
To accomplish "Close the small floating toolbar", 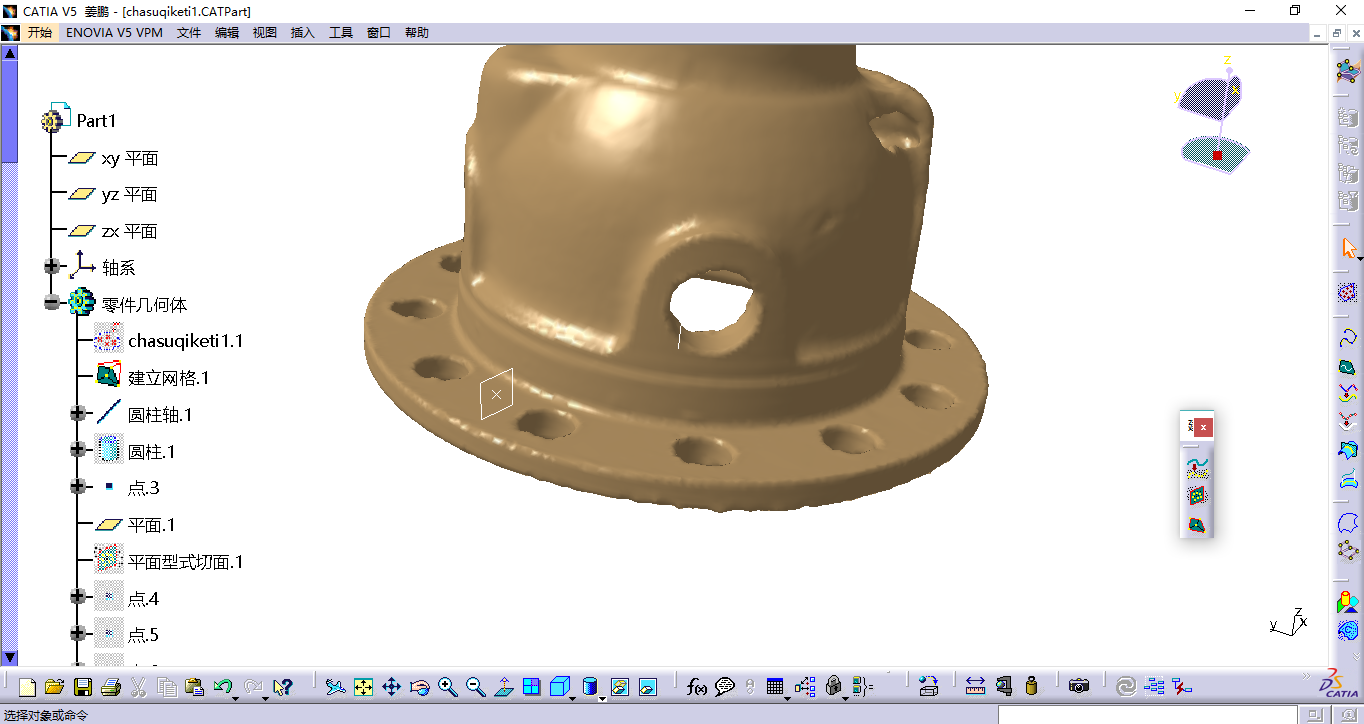I will click(1204, 427).
